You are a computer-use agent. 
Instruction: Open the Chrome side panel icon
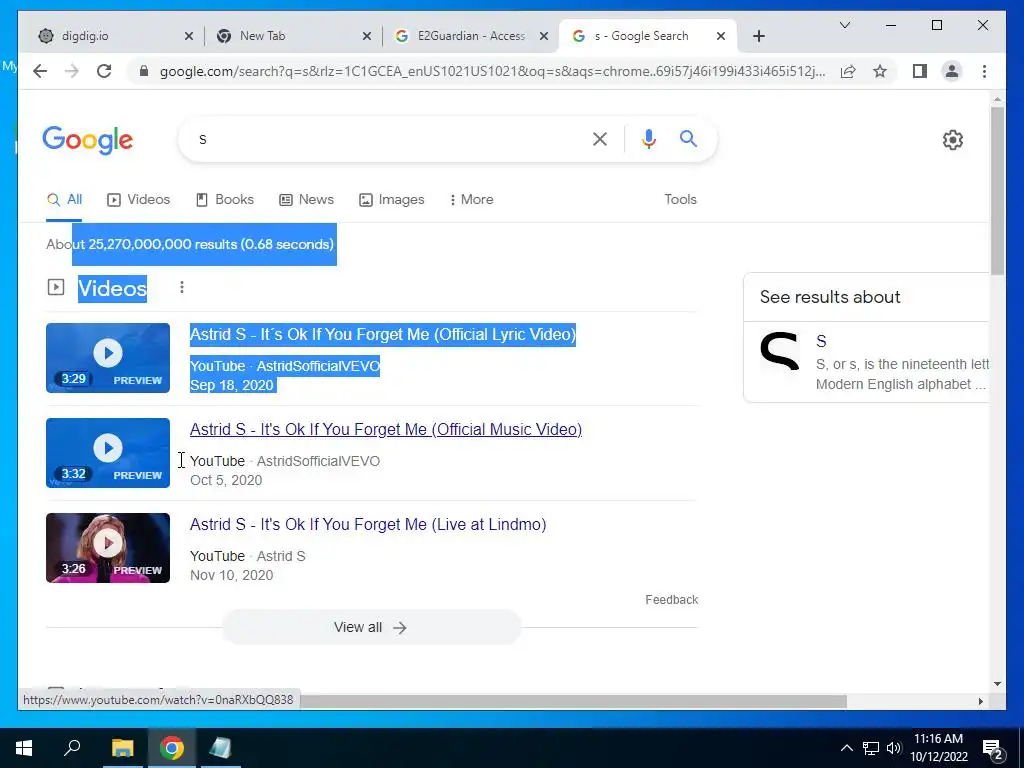click(920, 71)
